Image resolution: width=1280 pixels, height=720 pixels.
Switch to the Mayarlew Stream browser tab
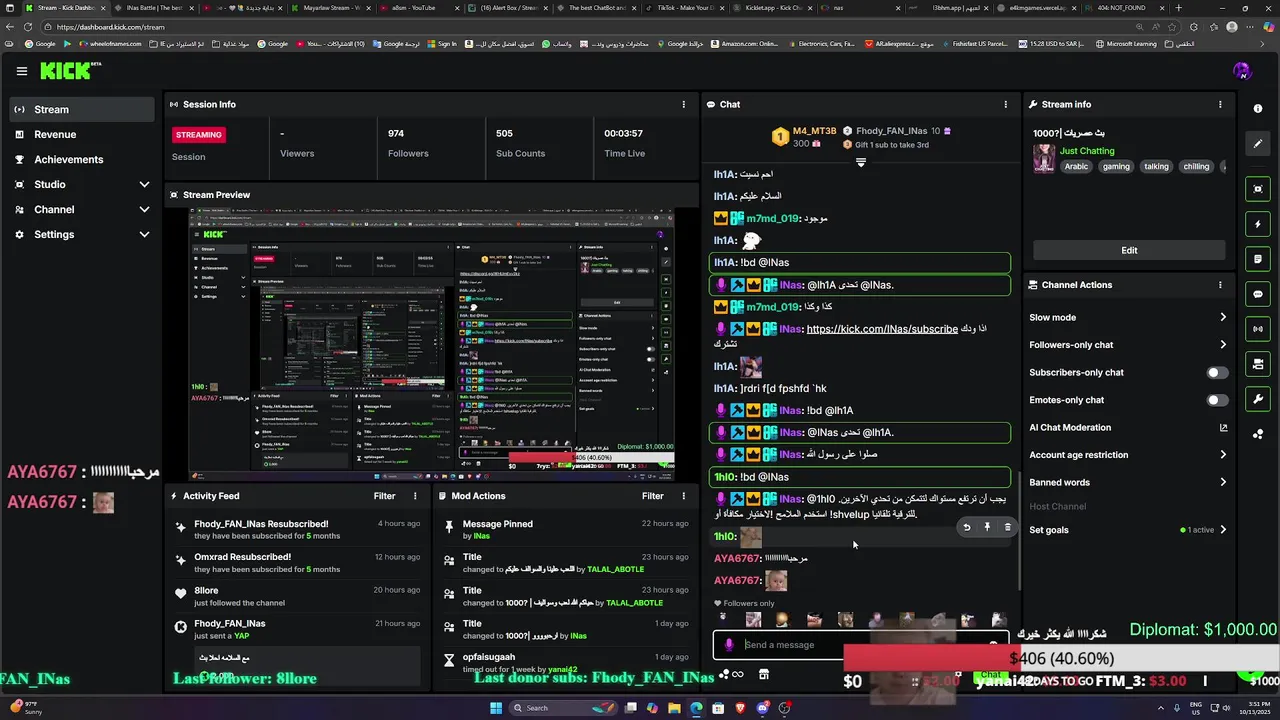click(331, 8)
